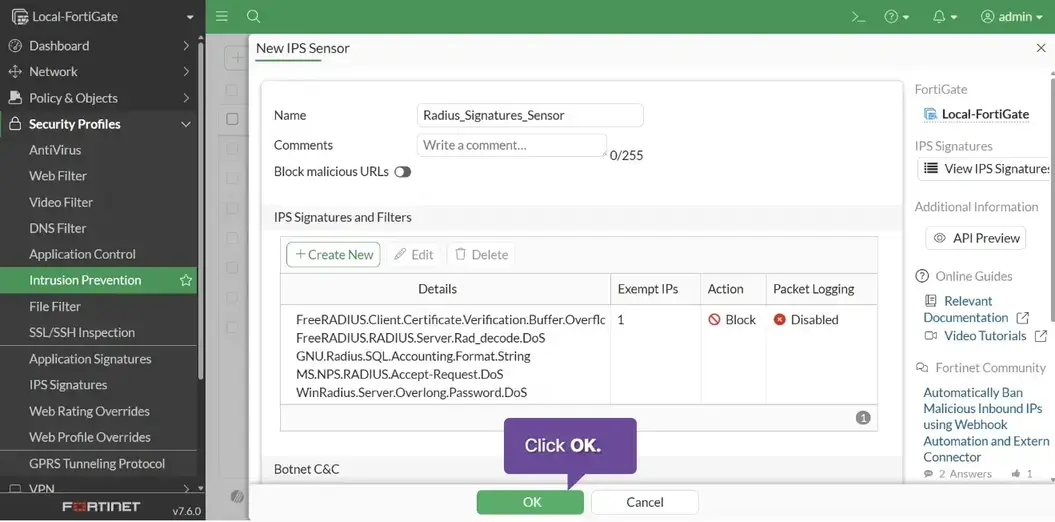Screen dimensions: 1055x522
Task: Click the Block action icon
Action: click(x=715, y=320)
